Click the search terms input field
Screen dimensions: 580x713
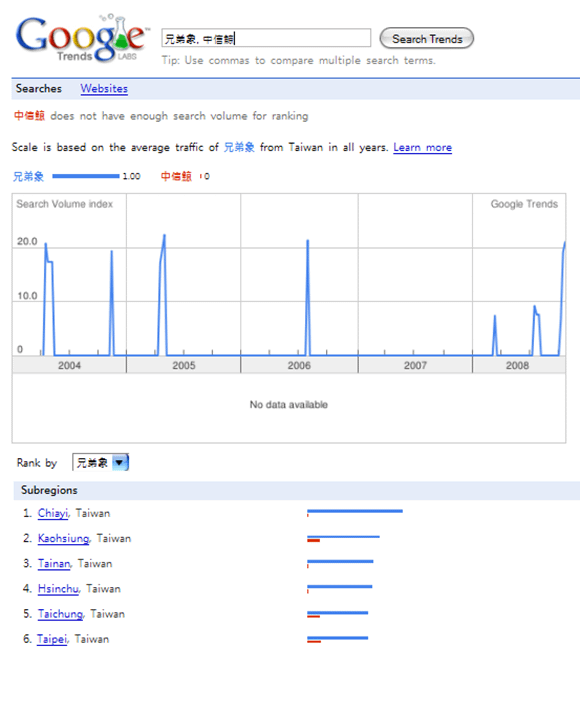pos(266,38)
